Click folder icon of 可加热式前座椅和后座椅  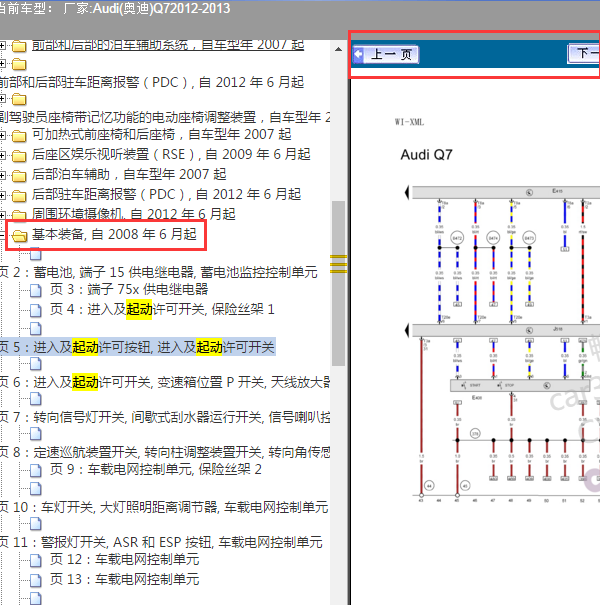point(19,136)
